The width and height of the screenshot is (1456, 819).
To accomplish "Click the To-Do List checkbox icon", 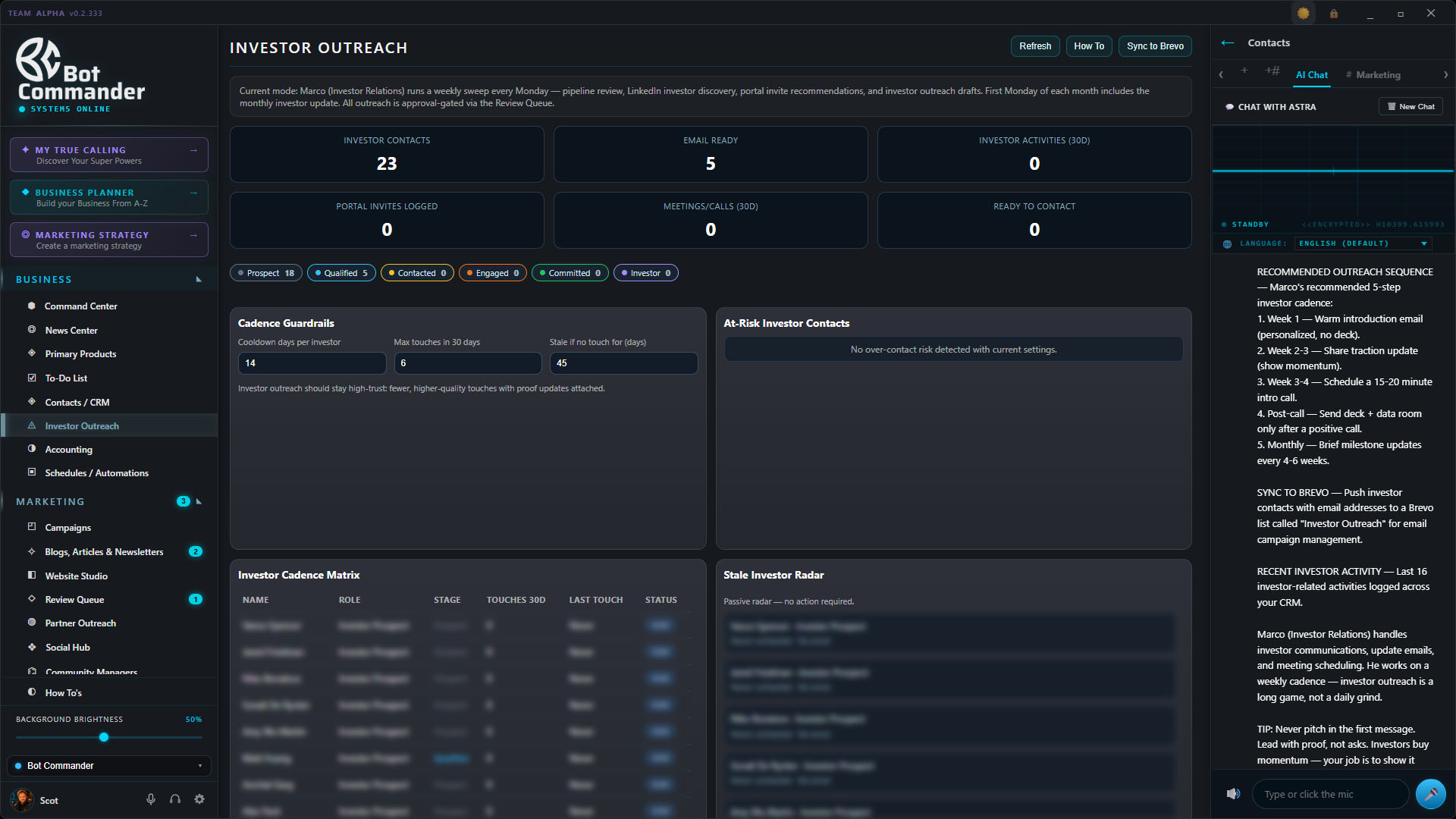I will (x=32, y=378).
